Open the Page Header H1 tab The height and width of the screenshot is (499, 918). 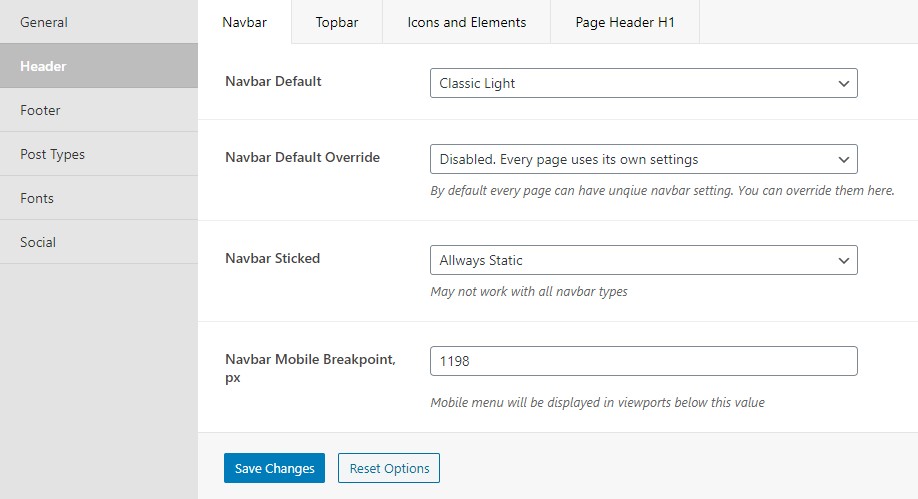625,22
